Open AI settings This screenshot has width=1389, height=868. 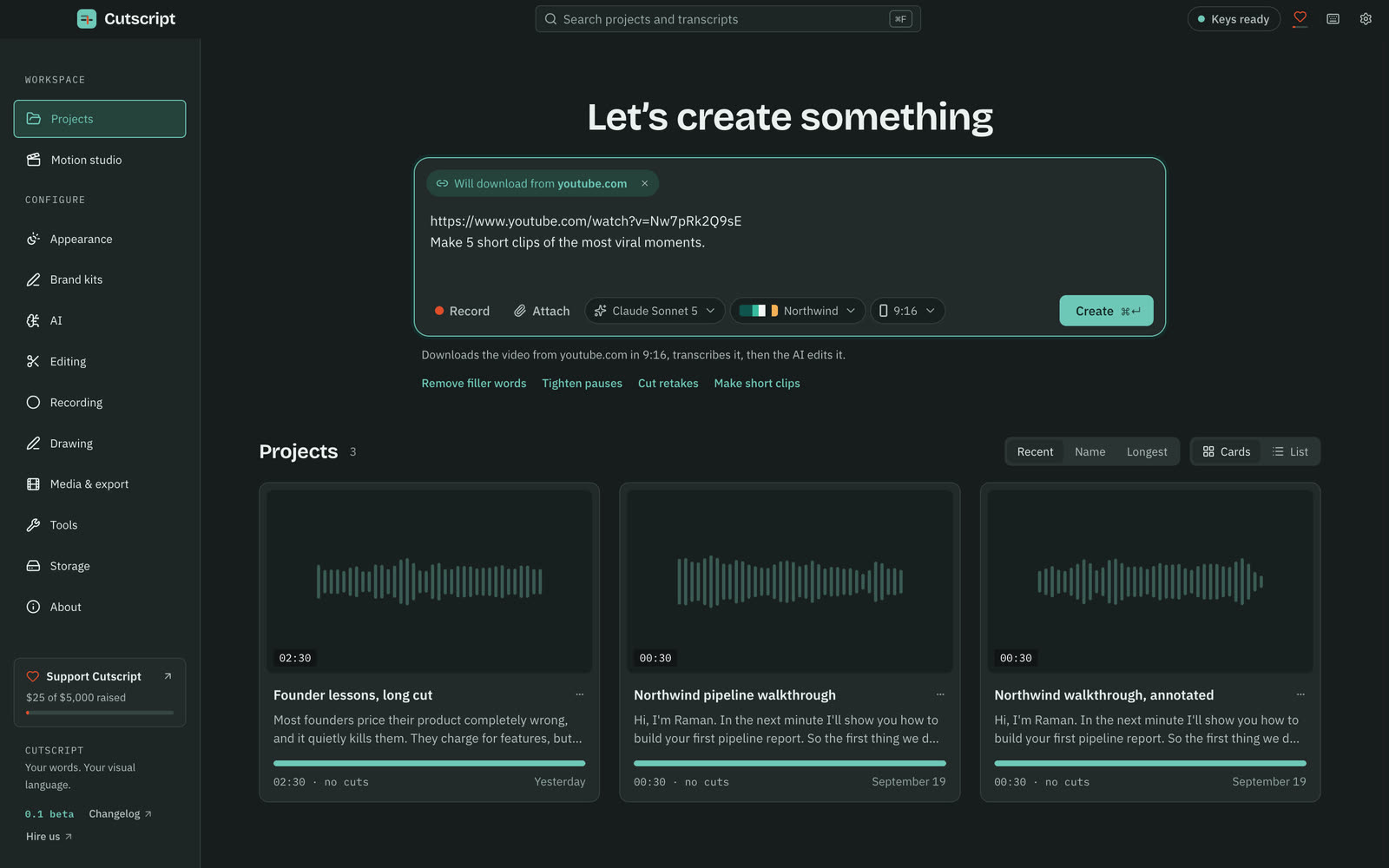[x=100, y=320]
